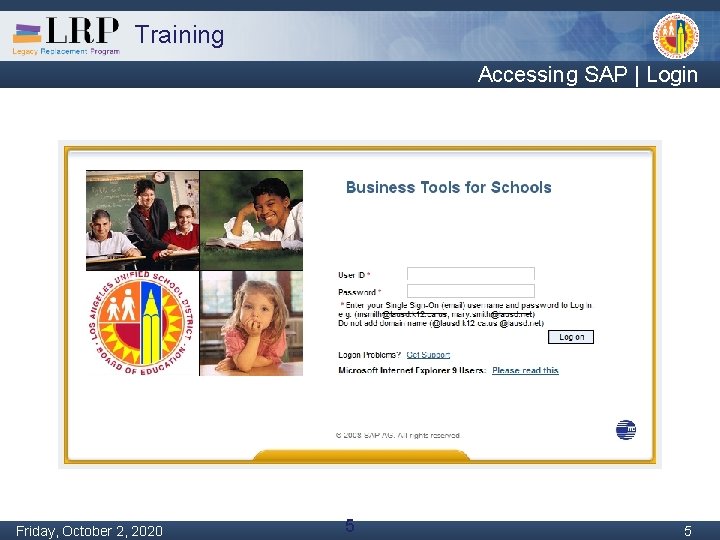Click the Logon Problems? label
Screen dimensions: 720x540
tap(370, 355)
